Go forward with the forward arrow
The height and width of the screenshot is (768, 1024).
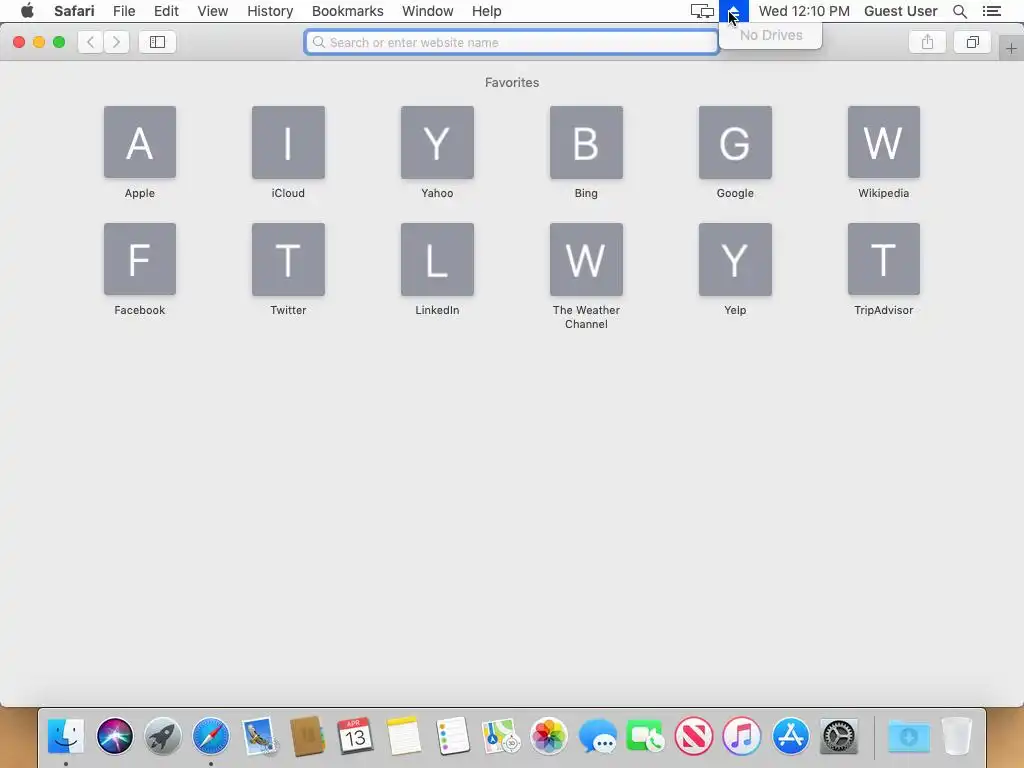(116, 42)
